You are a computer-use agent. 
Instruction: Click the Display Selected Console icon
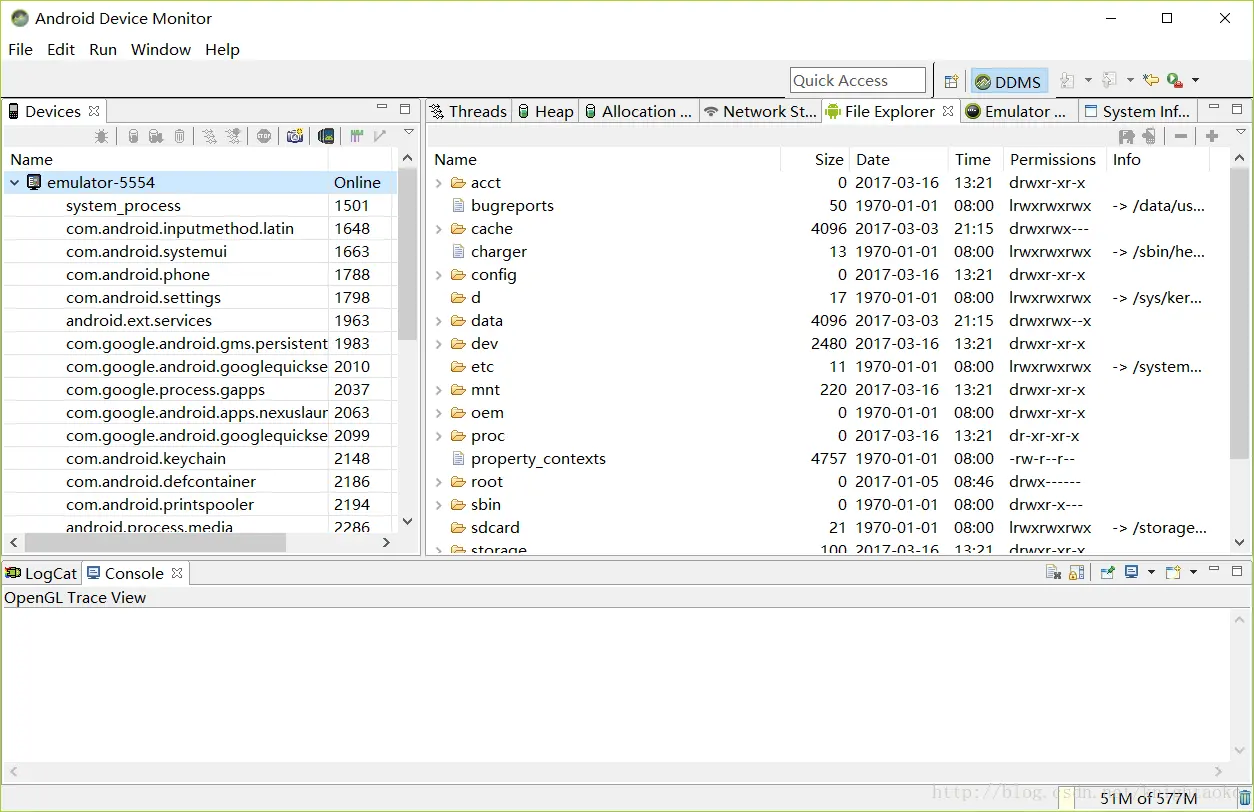click(x=1131, y=573)
